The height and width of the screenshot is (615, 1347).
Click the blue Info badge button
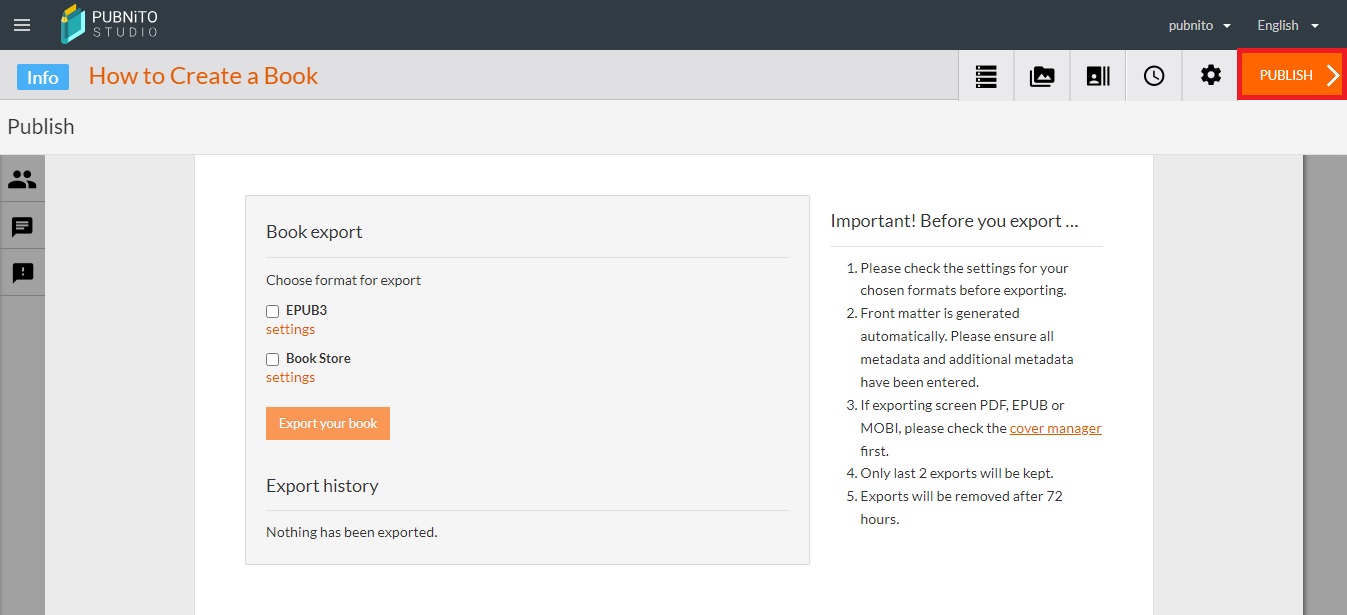[x=43, y=77]
